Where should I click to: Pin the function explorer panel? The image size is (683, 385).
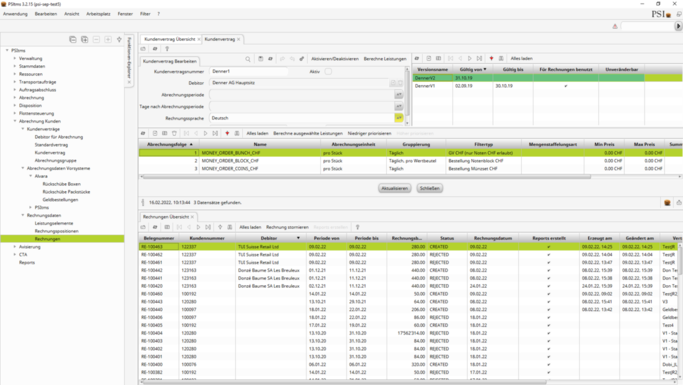(119, 40)
